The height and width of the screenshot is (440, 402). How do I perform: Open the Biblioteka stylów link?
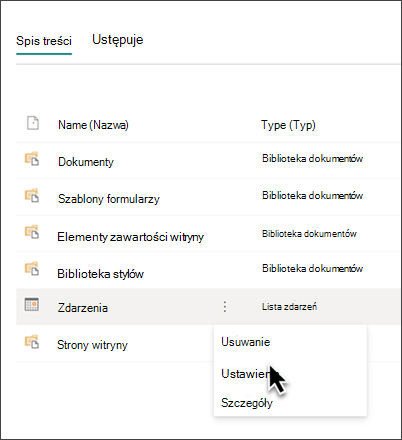100,274
